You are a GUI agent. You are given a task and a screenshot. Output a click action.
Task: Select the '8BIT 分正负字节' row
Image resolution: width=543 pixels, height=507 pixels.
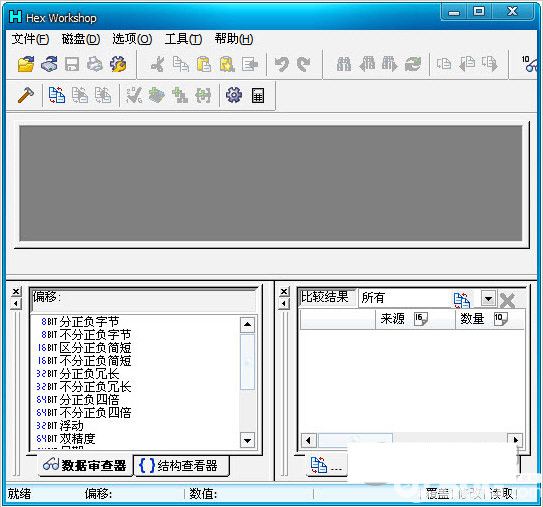(135, 322)
